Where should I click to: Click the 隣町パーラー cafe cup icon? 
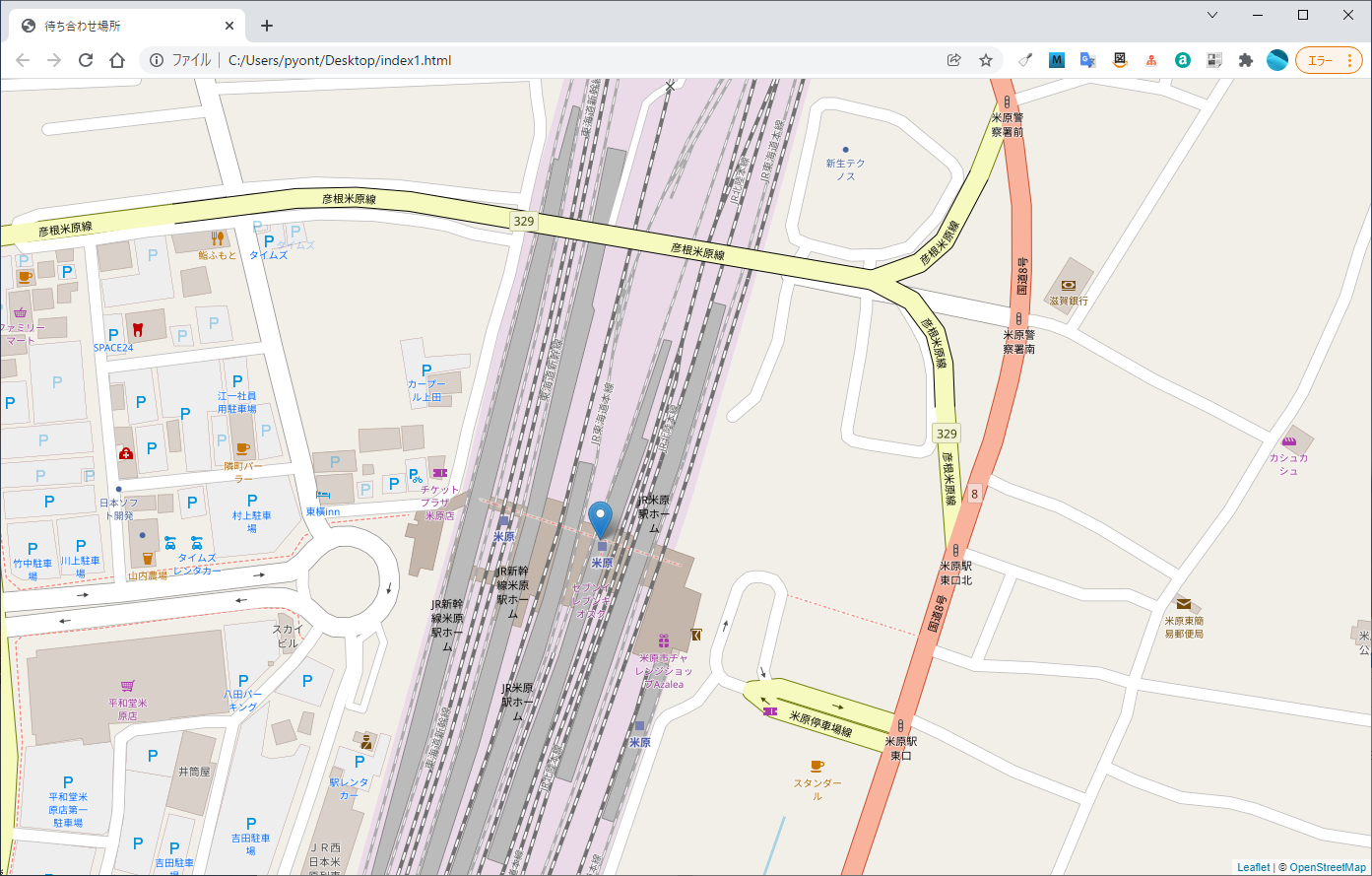242,448
